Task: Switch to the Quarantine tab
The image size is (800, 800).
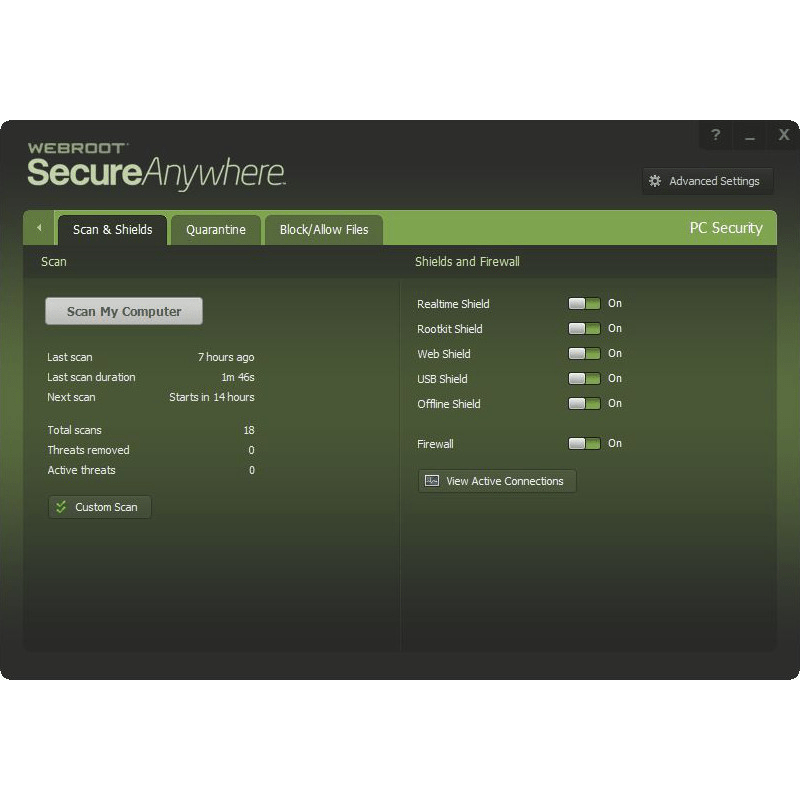Action: (216, 230)
